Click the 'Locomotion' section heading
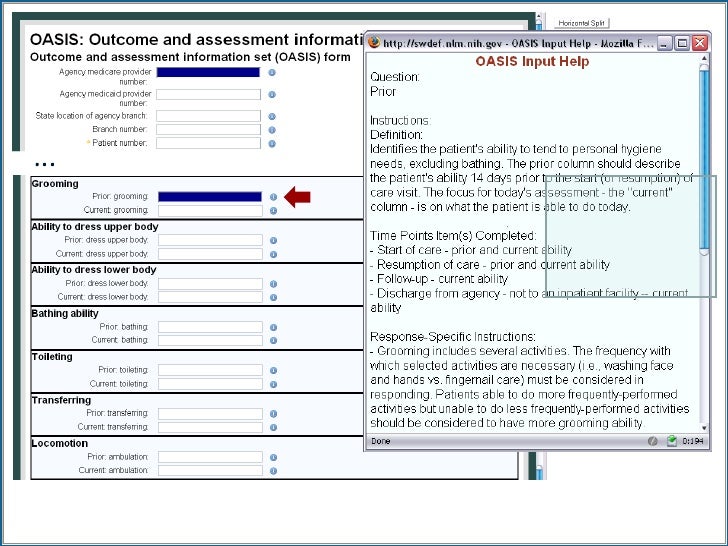 (x=59, y=444)
